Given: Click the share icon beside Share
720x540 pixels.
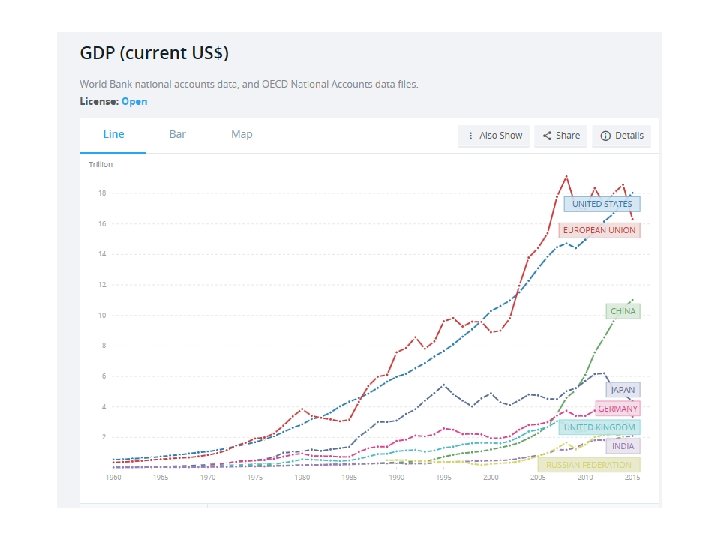Looking at the screenshot, I should 547,136.
